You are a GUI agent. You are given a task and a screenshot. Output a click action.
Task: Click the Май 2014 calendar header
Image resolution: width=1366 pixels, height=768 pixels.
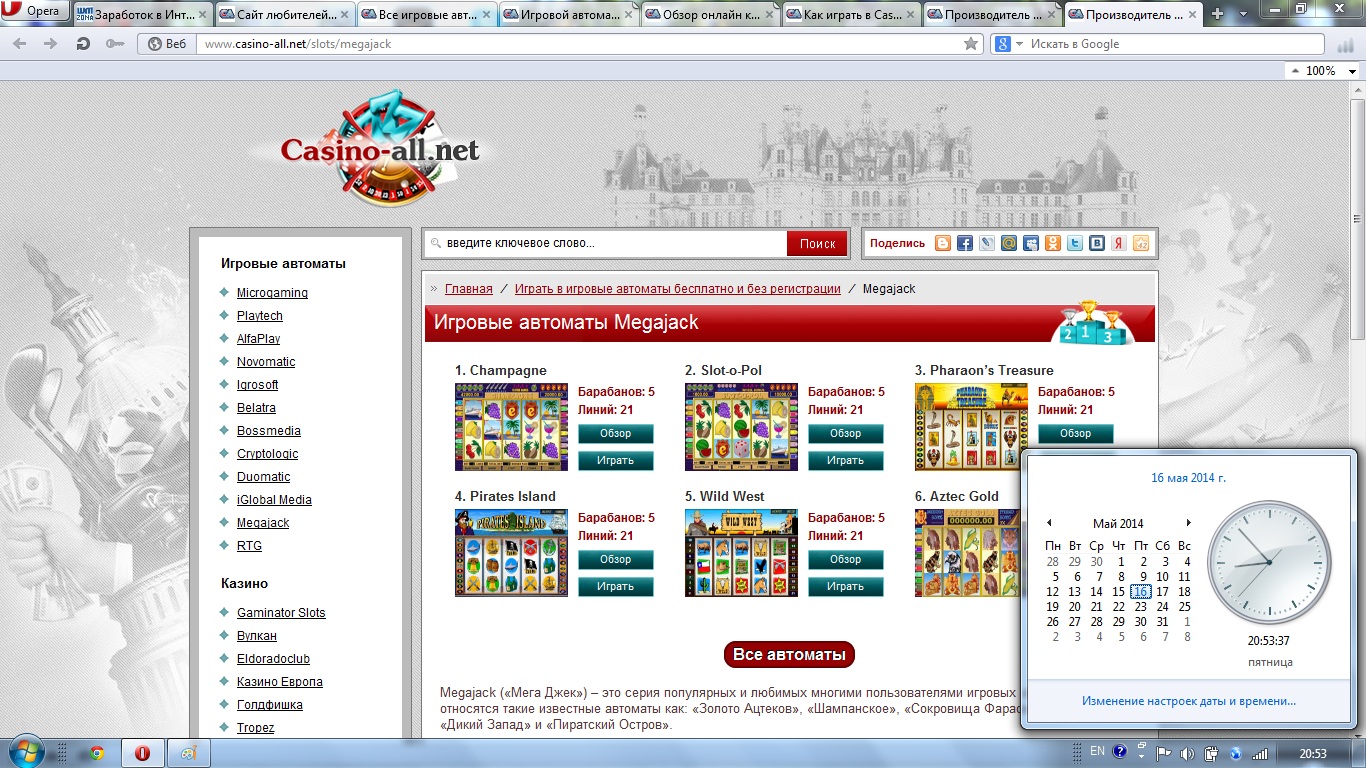pos(1118,523)
